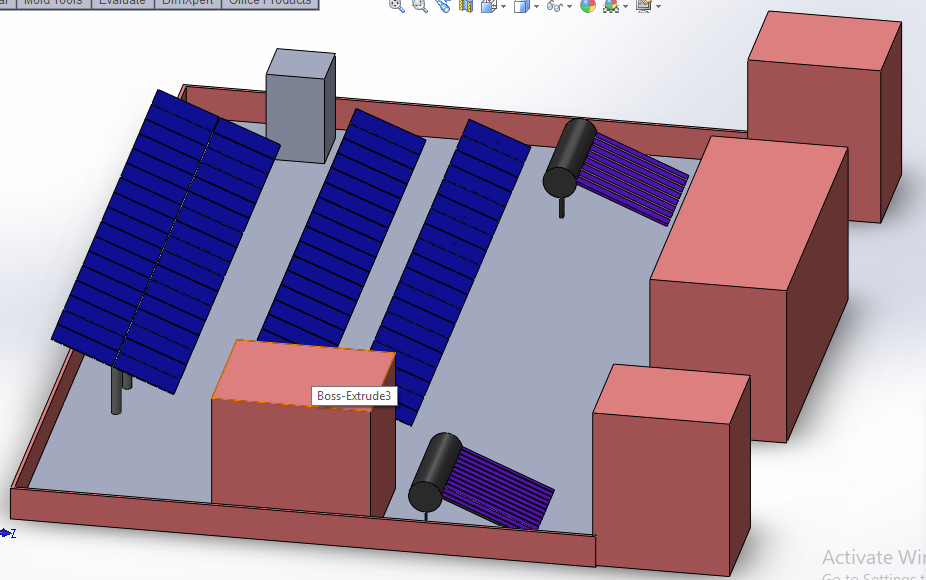Click the Display Style cube icon
Screen dimensions: 926x580
click(x=521, y=6)
